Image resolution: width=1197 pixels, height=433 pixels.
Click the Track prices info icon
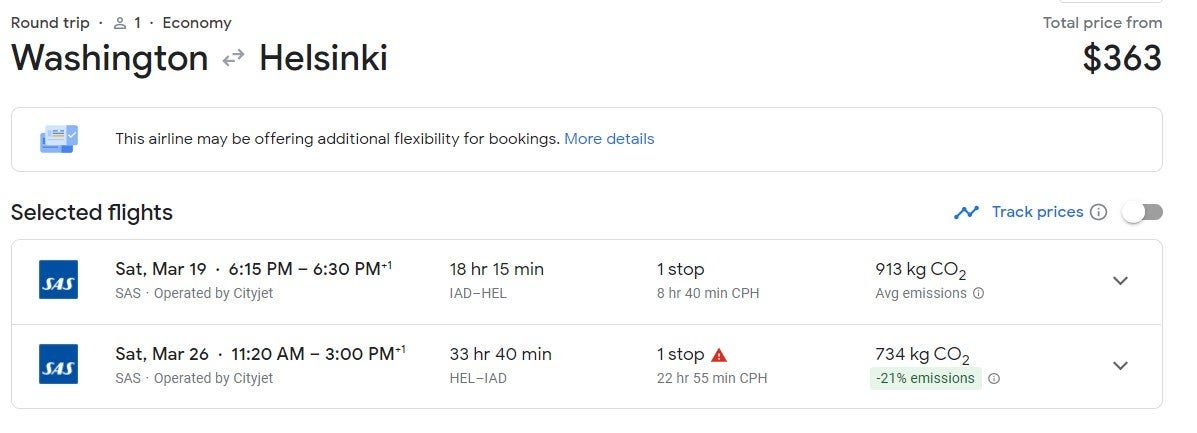(x=1098, y=212)
